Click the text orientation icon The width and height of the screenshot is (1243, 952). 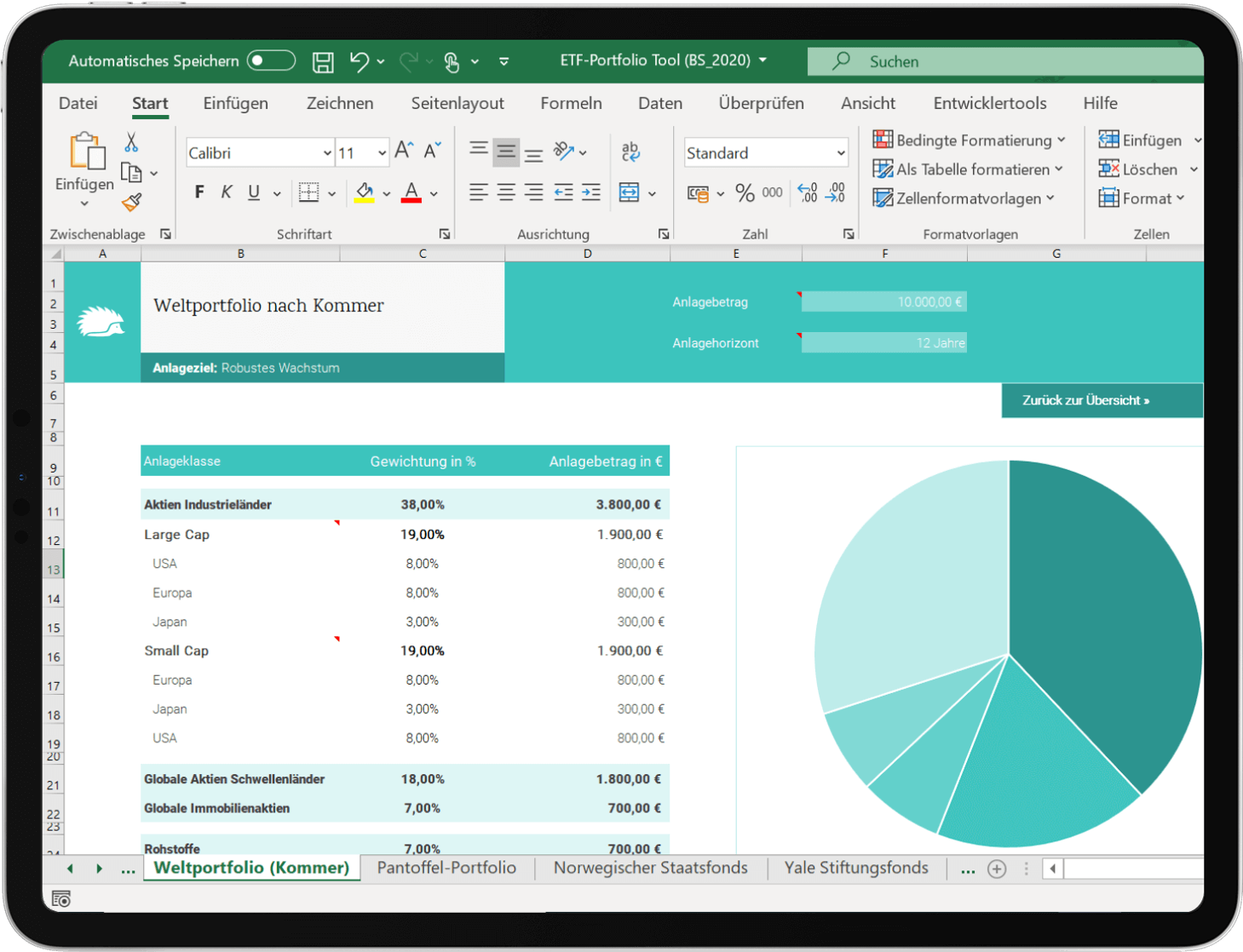563,152
